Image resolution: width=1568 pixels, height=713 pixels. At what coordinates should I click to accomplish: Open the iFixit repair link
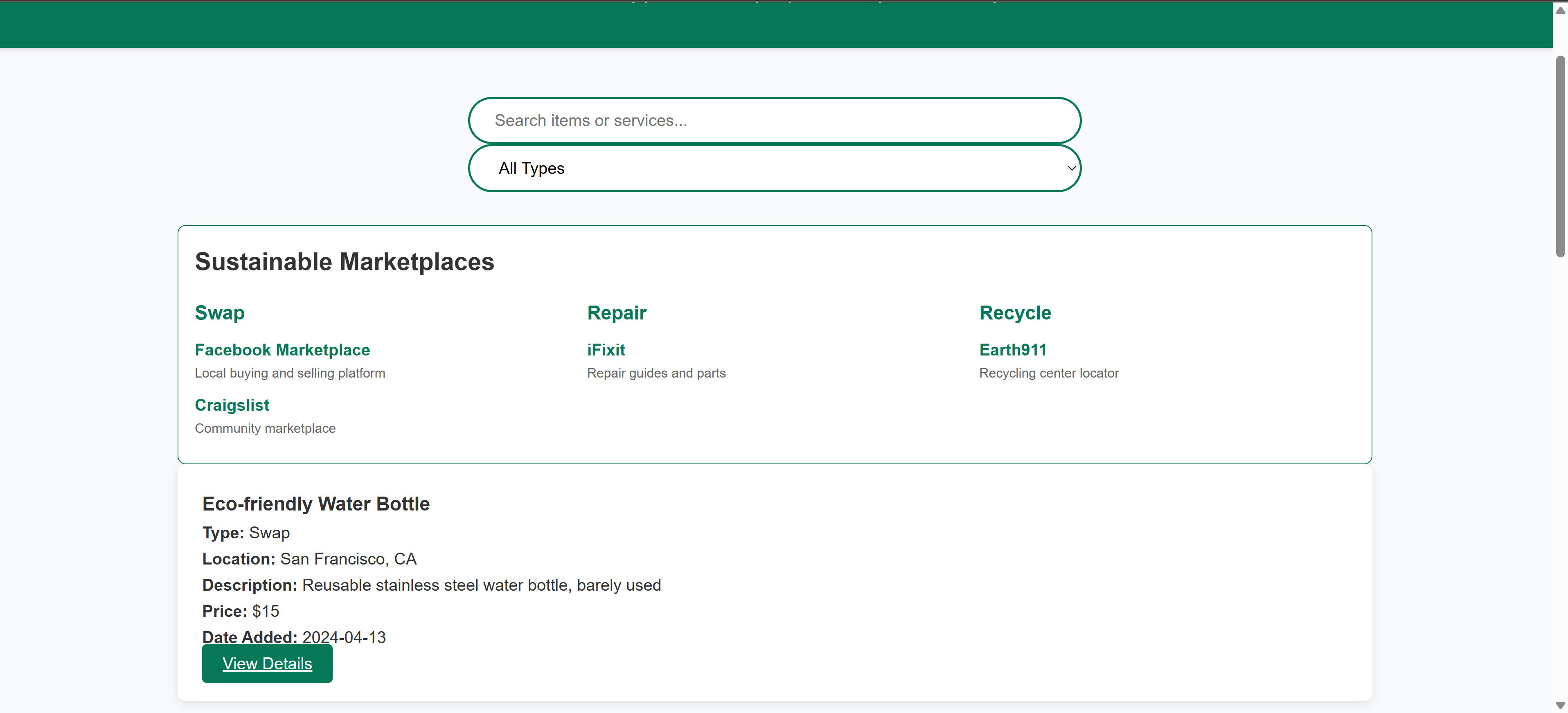[x=606, y=350]
